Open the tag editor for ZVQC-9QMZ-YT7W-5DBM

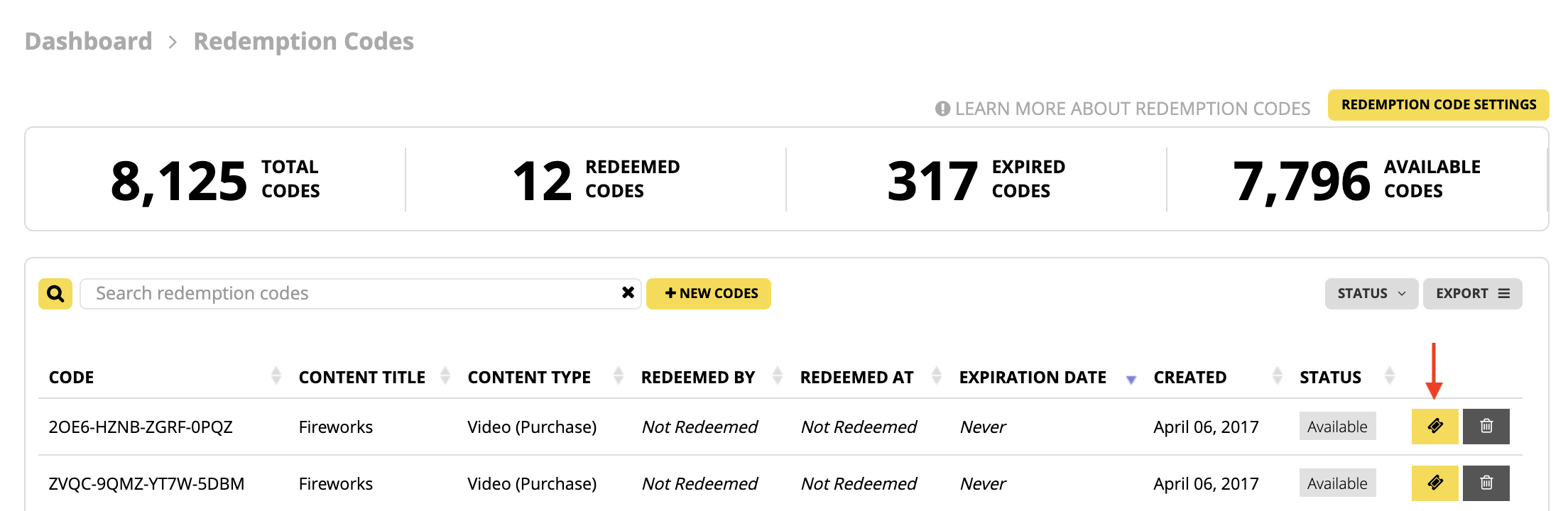coord(1435,483)
